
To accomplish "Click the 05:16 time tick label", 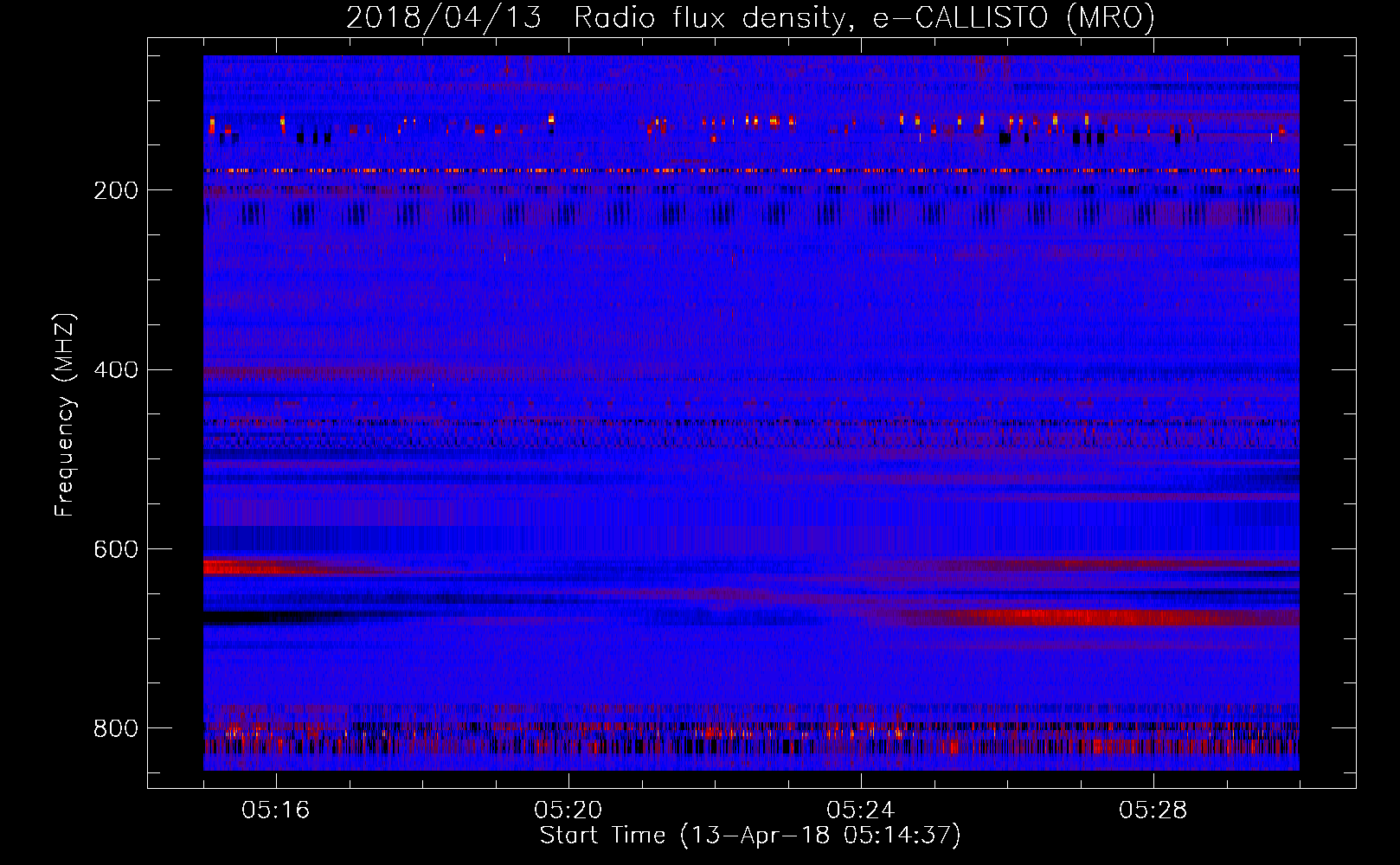I will pyautogui.click(x=276, y=810).
